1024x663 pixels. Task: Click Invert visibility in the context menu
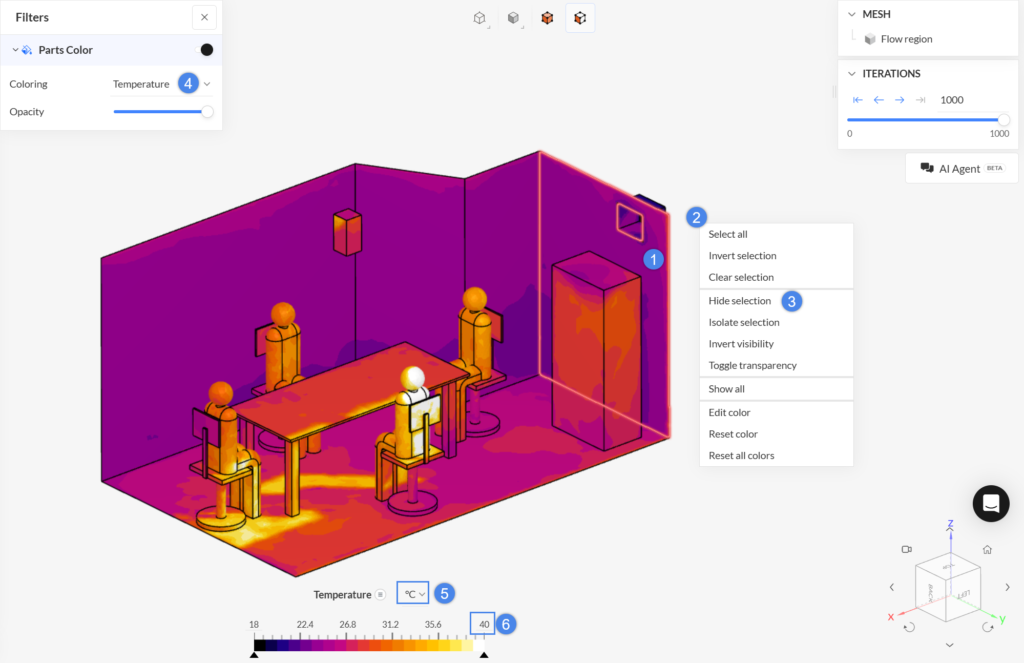pos(776,344)
